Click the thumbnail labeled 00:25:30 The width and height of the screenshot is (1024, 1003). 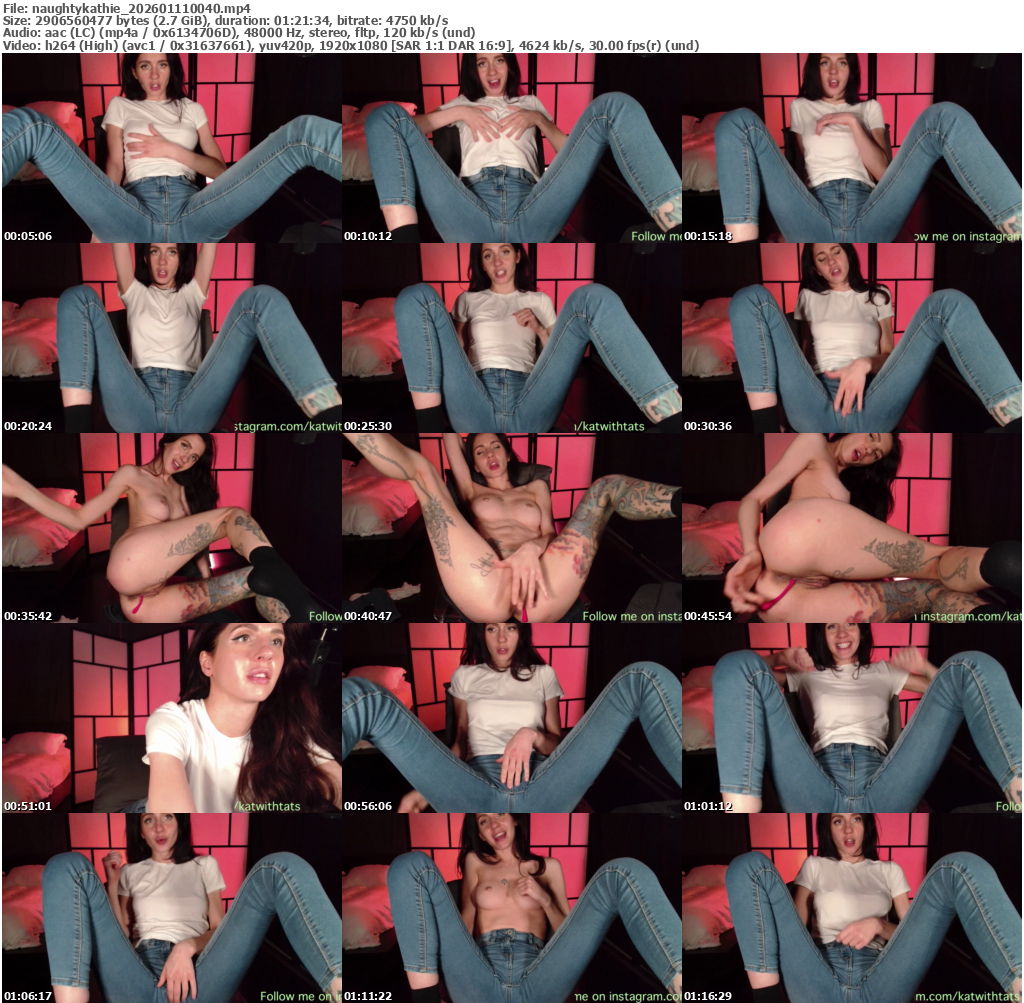click(511, 338)
